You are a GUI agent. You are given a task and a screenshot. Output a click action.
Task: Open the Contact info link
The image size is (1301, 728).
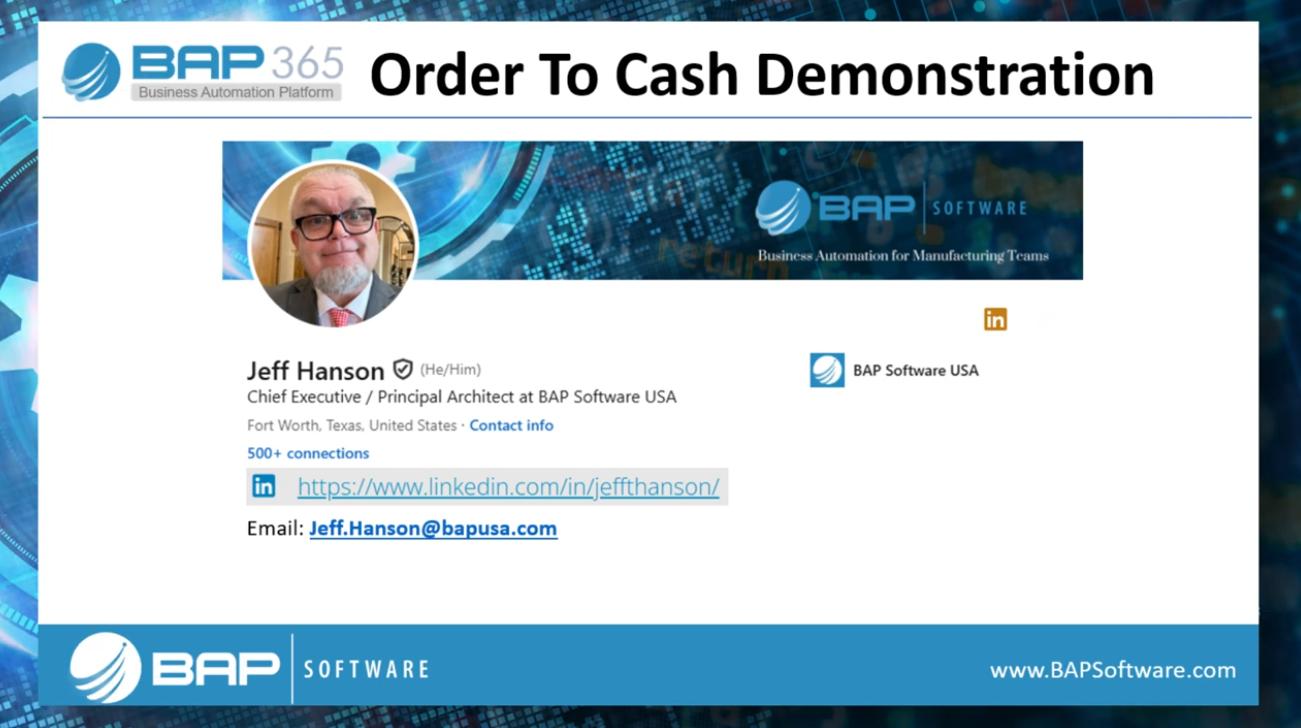(511, 425)
